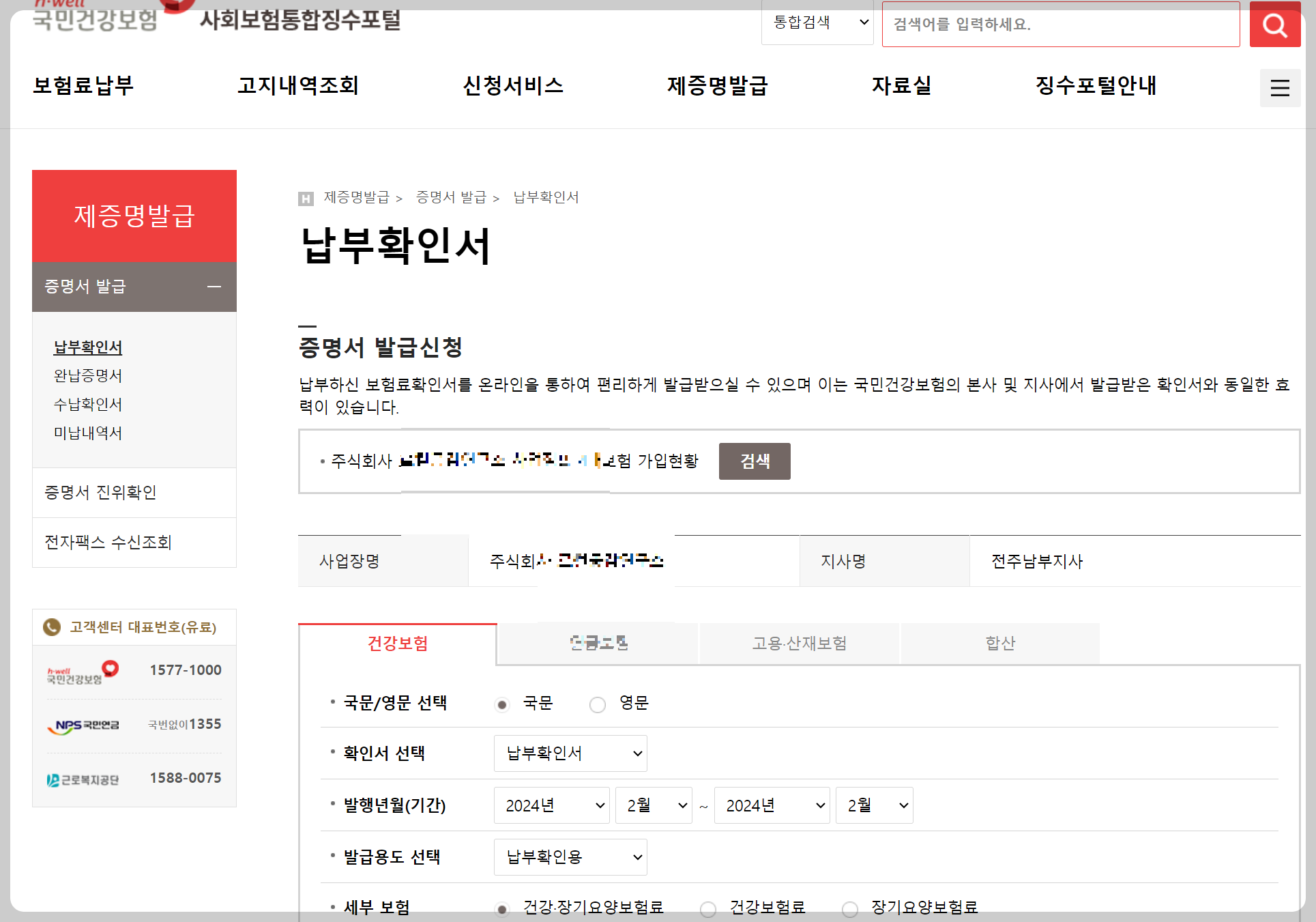Switch to the 고용·산재보험 tab
The height and width of the screenshot is (922, 1316).
[x=799, y=644]
